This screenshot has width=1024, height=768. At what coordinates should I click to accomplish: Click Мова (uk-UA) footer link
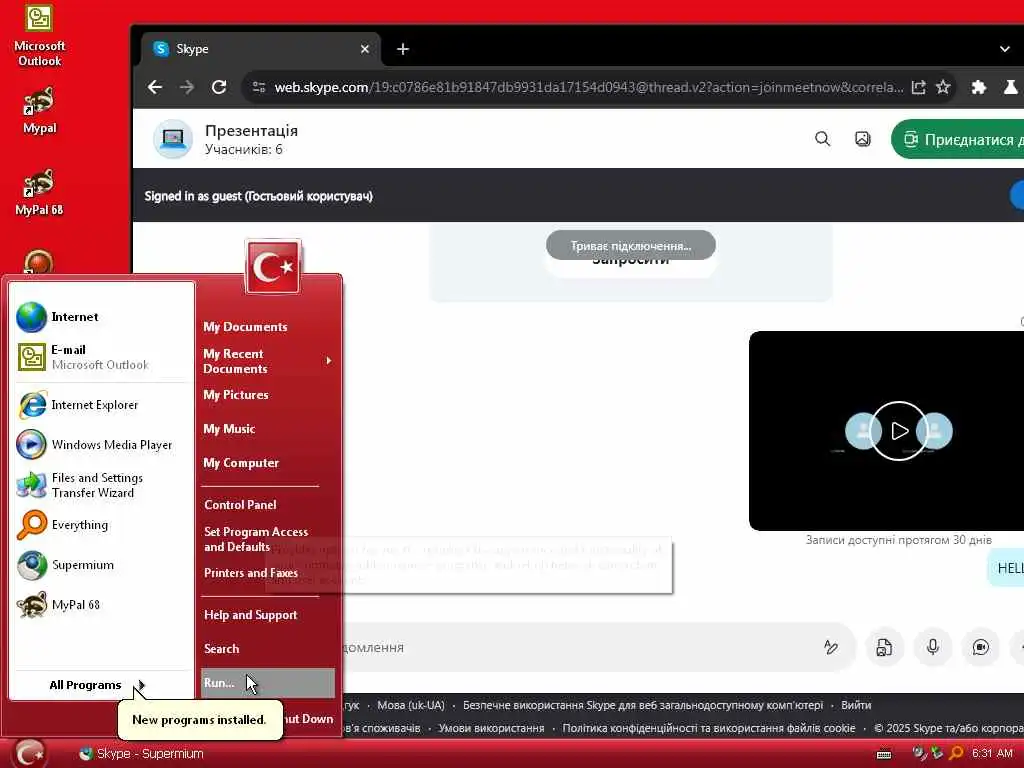pyautogui.click(x=411, y=705)
